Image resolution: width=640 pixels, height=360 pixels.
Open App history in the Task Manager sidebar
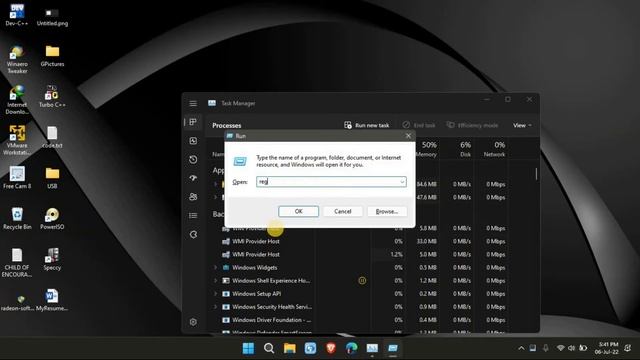[193, 160]
